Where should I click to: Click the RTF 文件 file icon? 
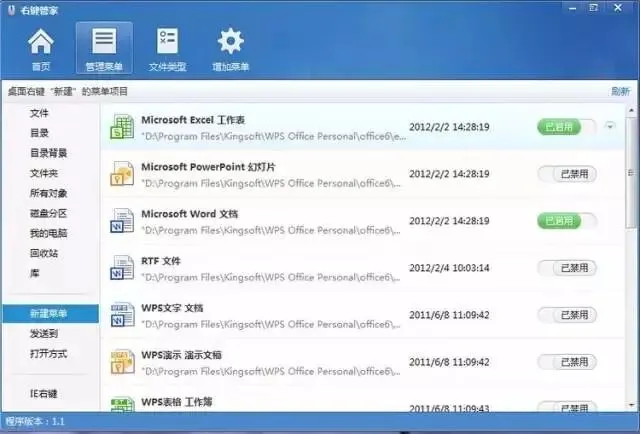tap(122, 268)
